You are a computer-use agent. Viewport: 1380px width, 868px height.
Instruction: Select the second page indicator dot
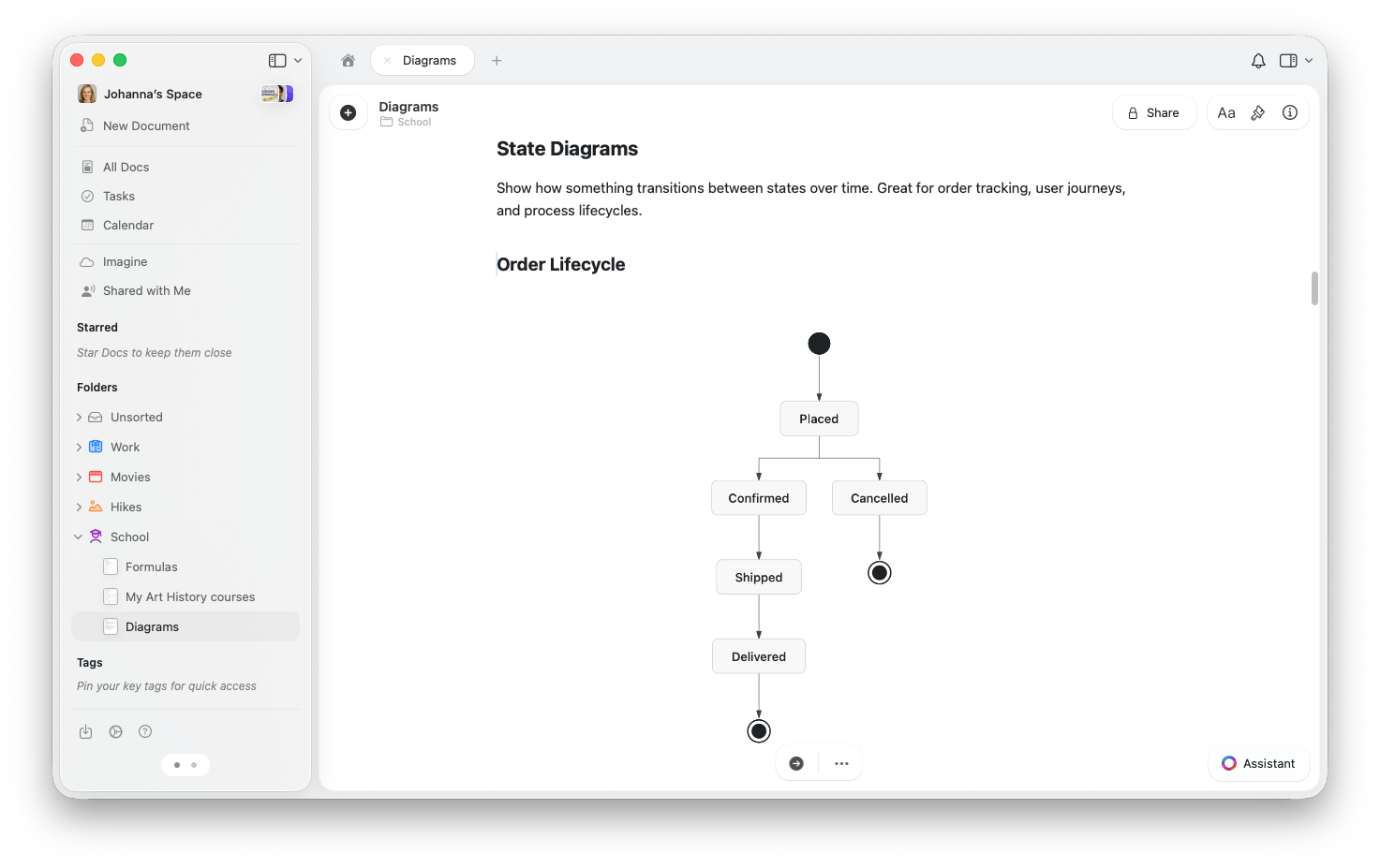click(x=195, y=765)
